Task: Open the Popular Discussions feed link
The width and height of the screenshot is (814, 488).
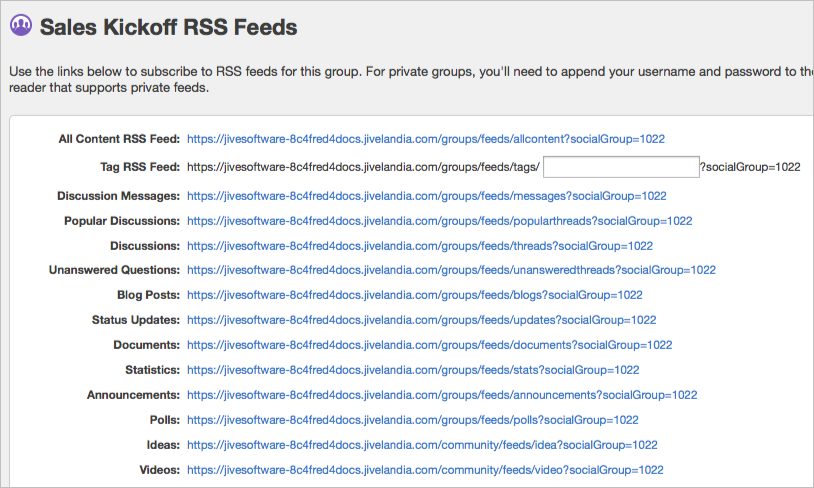Action: pos(440,221)
